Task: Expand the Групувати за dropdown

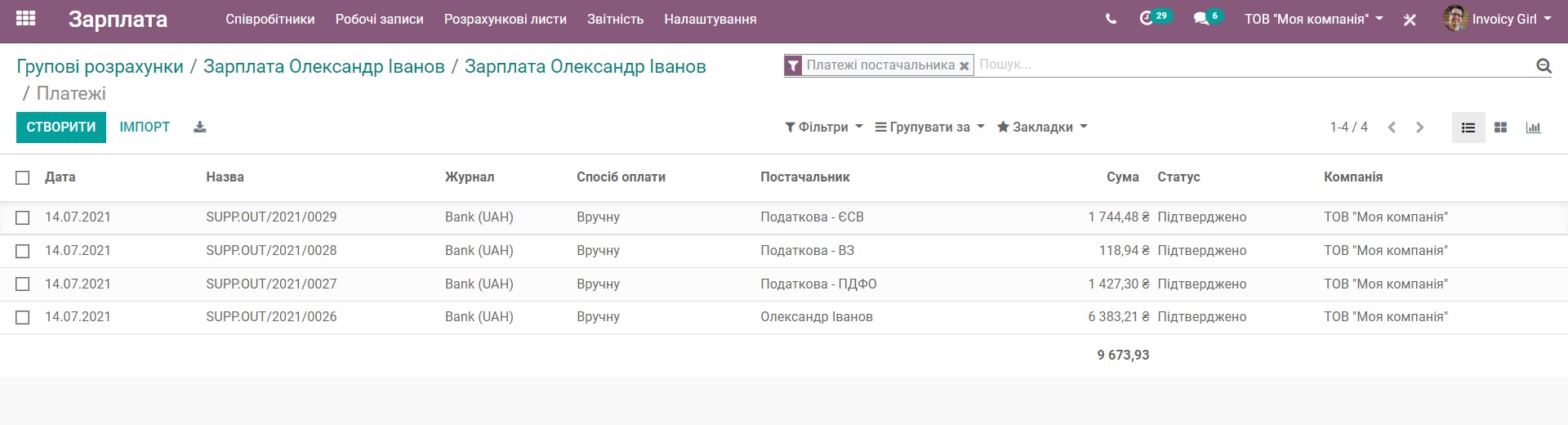Action: (x=929, y=127)
